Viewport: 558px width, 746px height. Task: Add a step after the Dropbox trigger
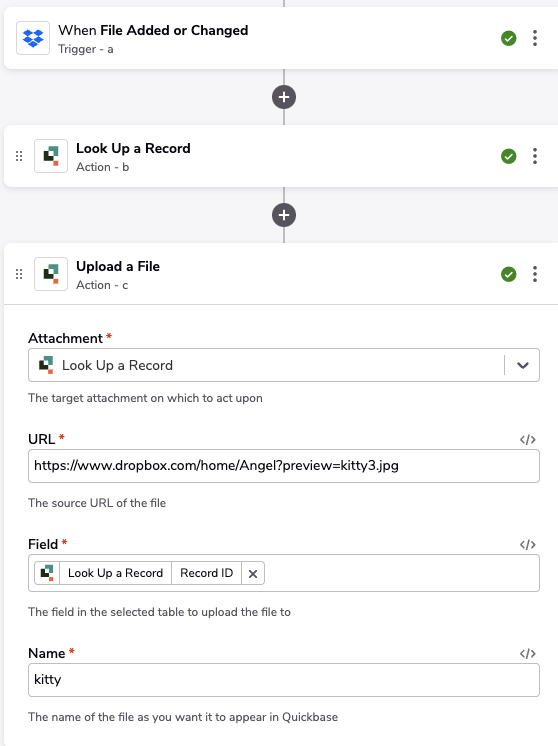[284, 97]
